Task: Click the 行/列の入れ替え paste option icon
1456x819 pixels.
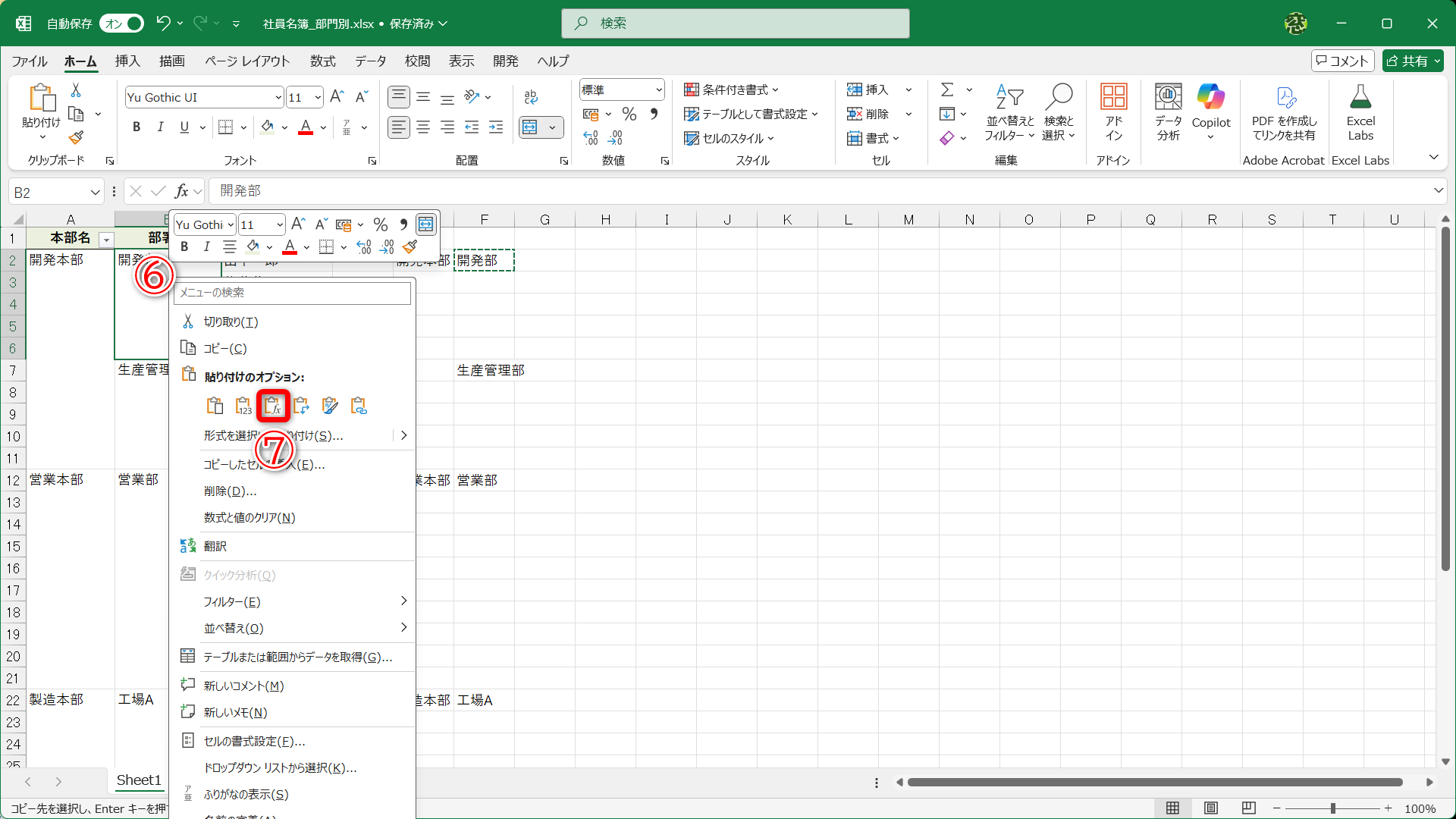Action: 301,405
